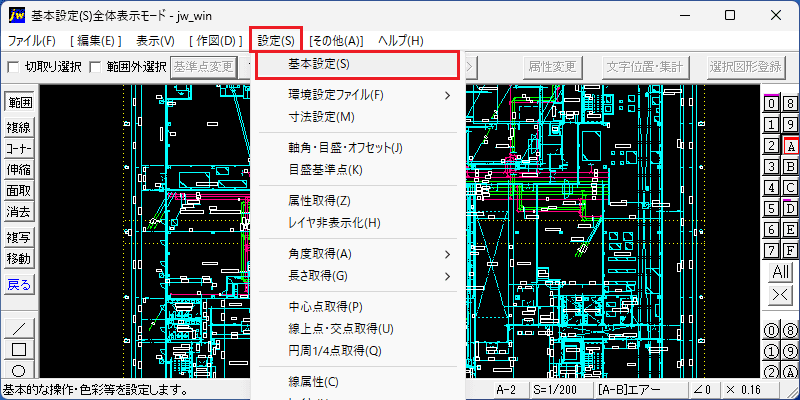Select the 面取 chamfer tool
The height and width of the screenshot is (400, 800).
pyautogui.click(x=19, y=190)
